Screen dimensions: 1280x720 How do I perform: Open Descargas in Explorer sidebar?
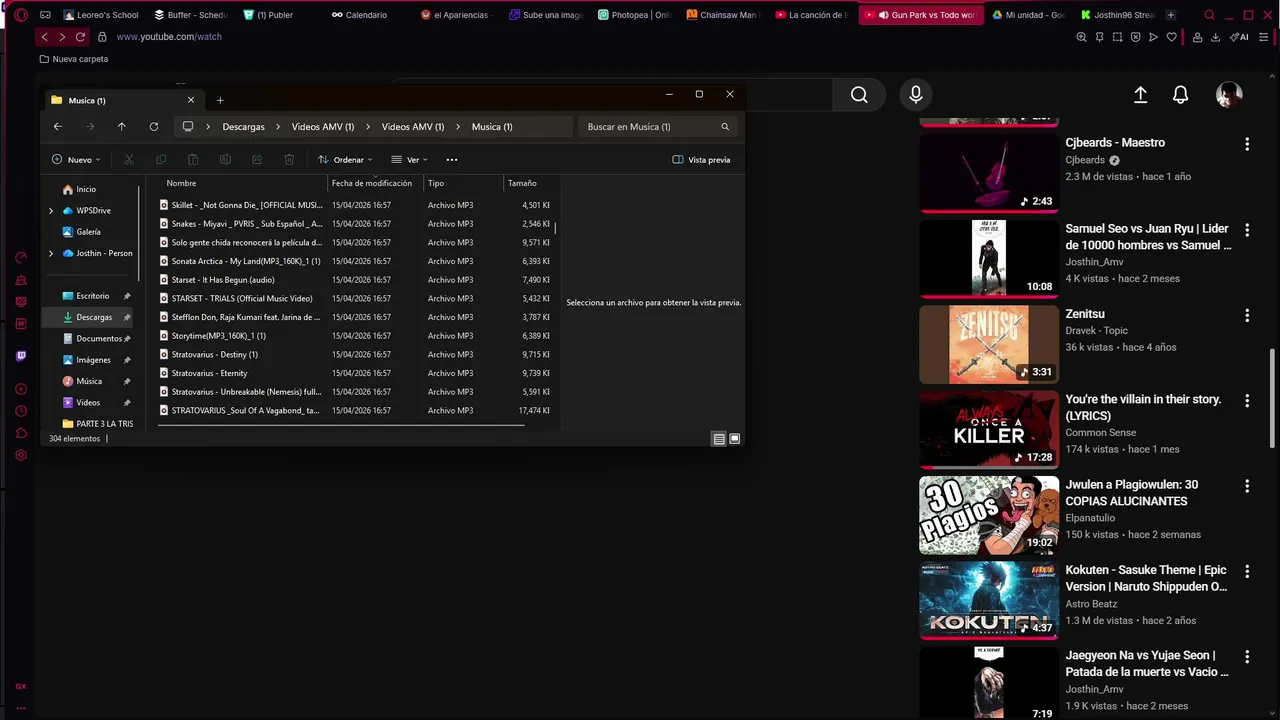[94, 318]
